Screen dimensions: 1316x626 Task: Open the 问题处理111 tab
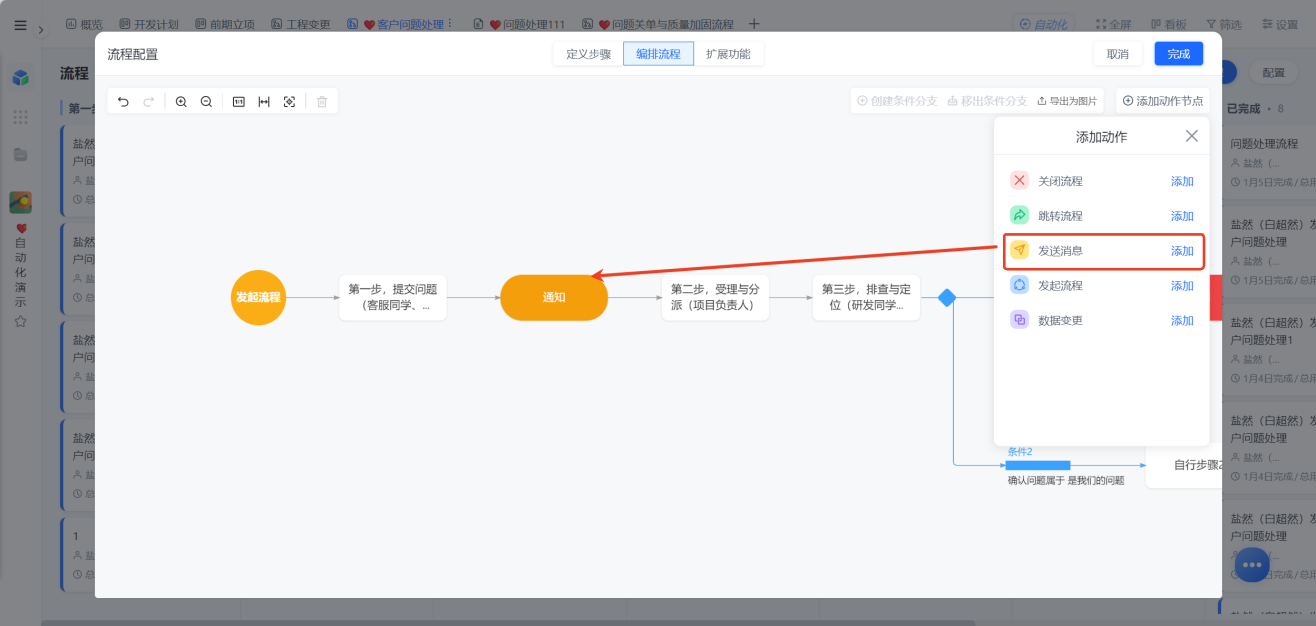(x=519, y=24)
